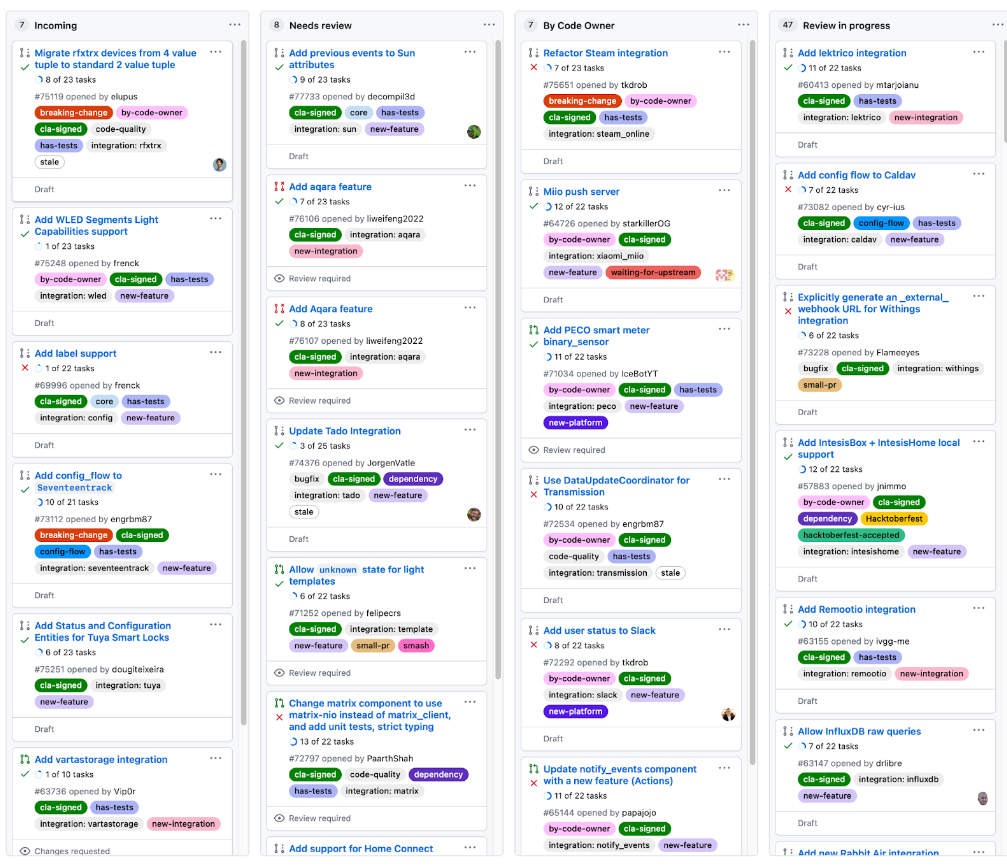The width and height of the screenshot is (1007, 868).
Task: Click the passing checkmark icon on Miio push server
Action: click(x=533, y=206)
